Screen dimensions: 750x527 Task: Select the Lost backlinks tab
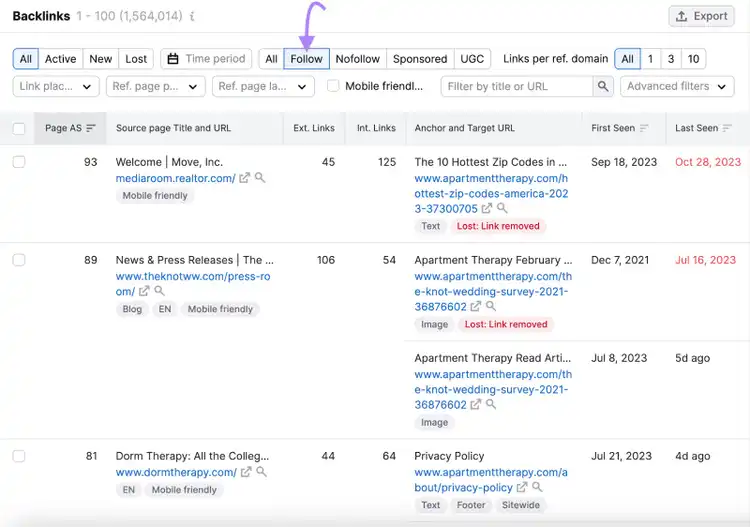tap(136, 59)
